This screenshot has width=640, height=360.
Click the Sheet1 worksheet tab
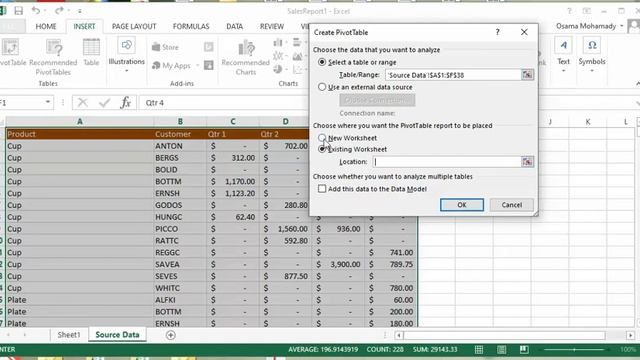coord(69,335)
